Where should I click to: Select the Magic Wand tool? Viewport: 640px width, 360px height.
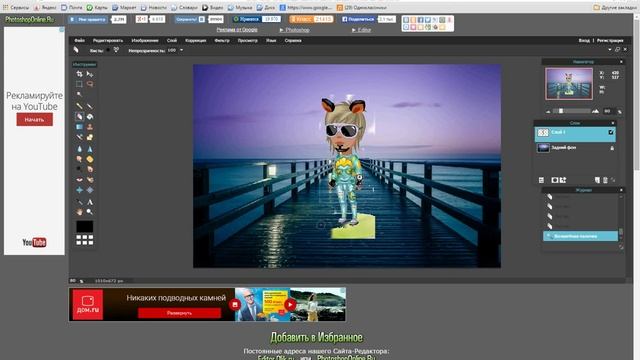pos(79,94)
